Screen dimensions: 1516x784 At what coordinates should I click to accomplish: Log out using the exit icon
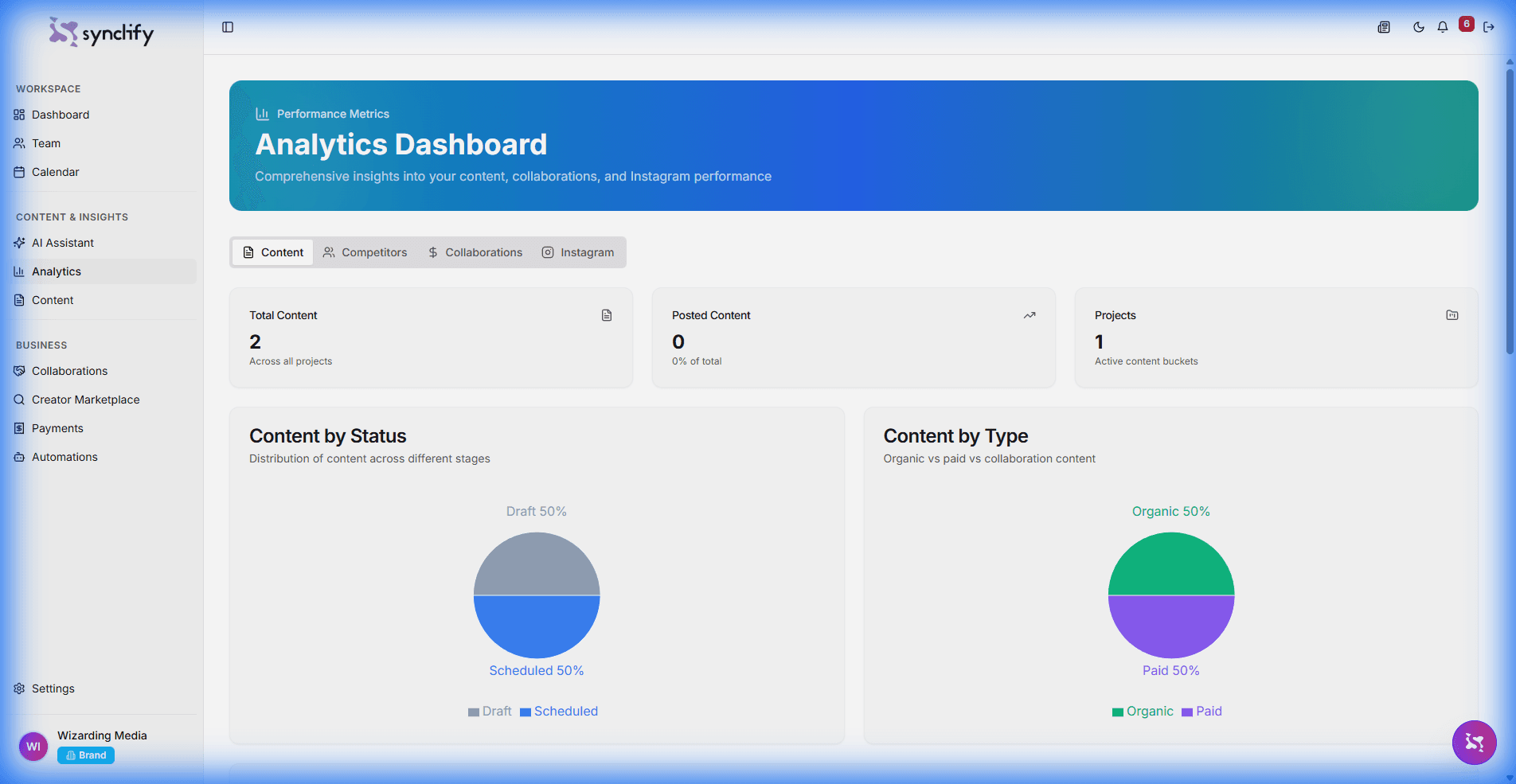(1490, 26)
